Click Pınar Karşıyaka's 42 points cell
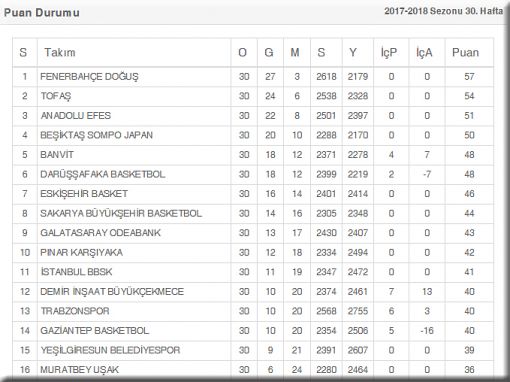This screenshot has height=382, width=510. (469, 252)
